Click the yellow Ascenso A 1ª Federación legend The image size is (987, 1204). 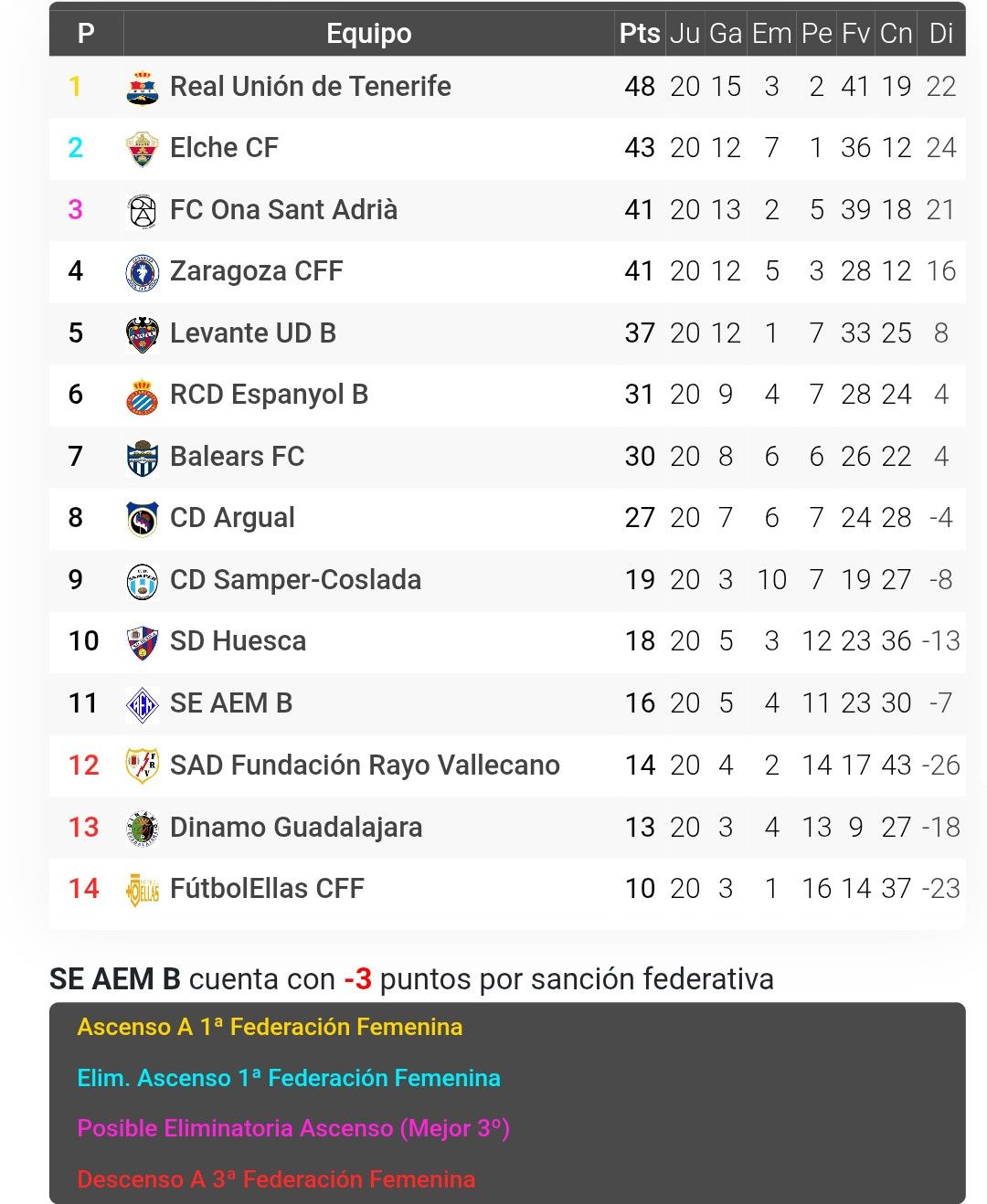[270, 1027]
